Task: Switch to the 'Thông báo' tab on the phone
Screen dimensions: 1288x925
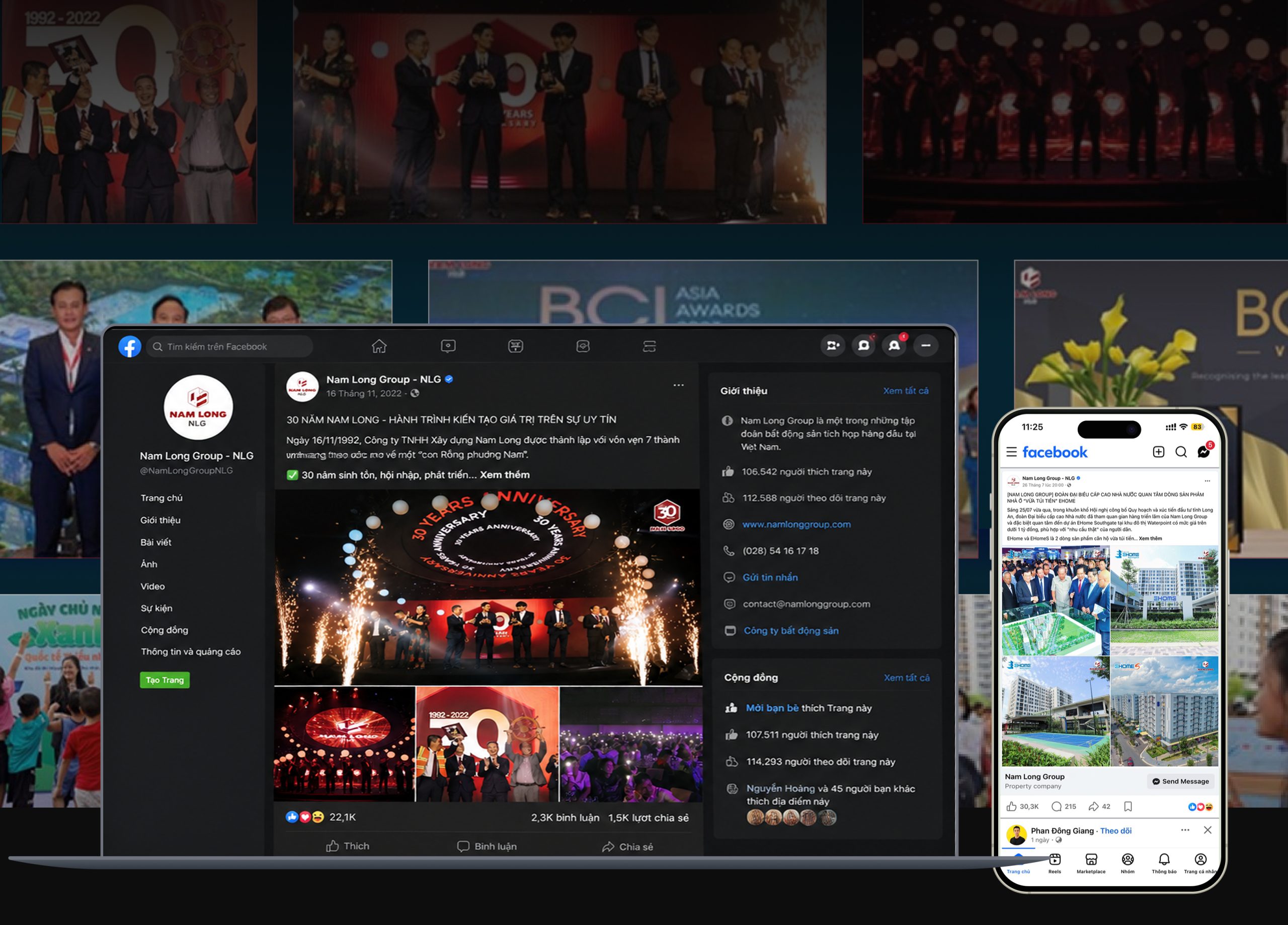Action: [x=1164, y=863]
